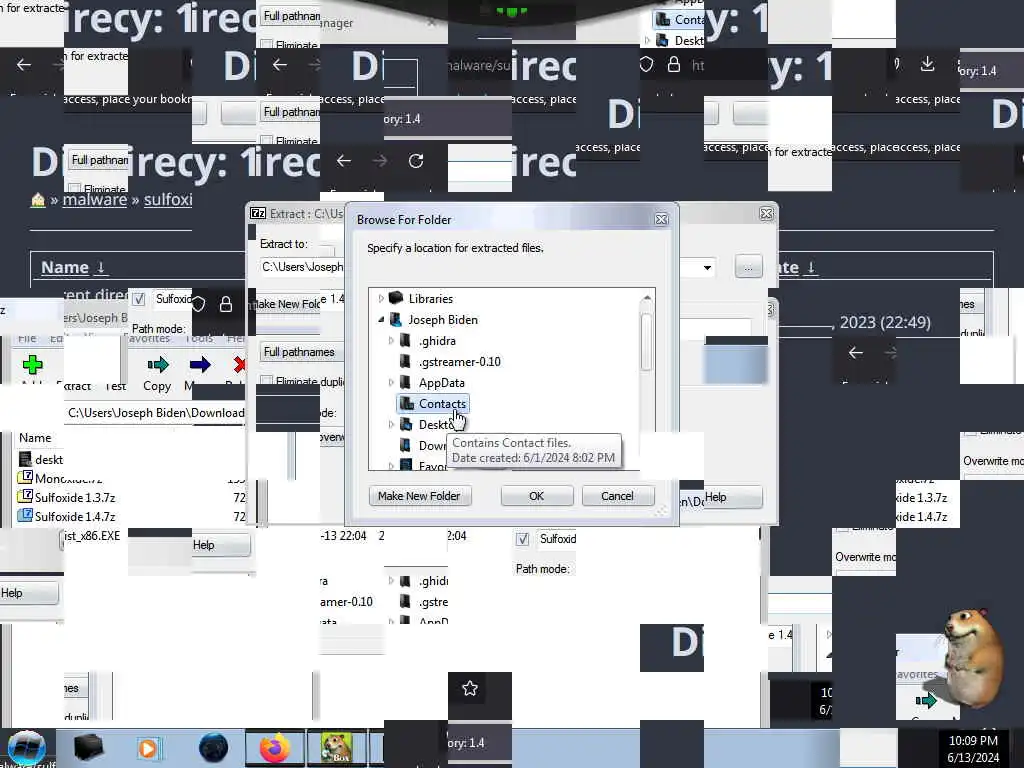Click Cancel in Browse For Folder
The height and width of the screenshot is (768, 1024).
(x=617, y=496)
